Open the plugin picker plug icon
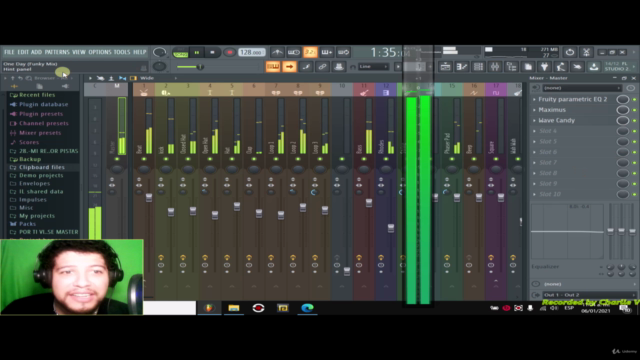 [544, 67]
